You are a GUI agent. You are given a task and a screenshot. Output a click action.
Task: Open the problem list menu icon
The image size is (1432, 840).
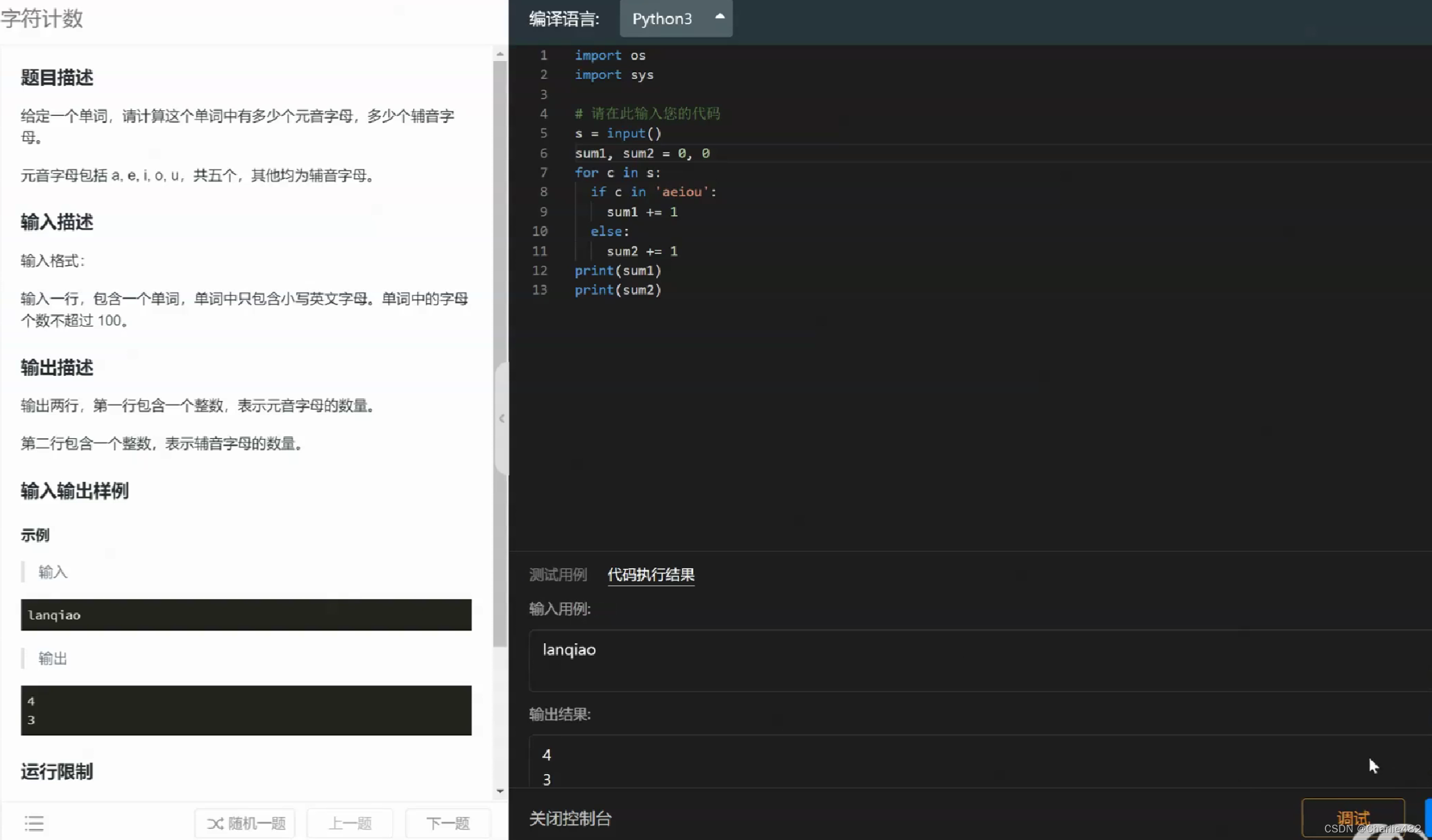click(x=34, y=823)
